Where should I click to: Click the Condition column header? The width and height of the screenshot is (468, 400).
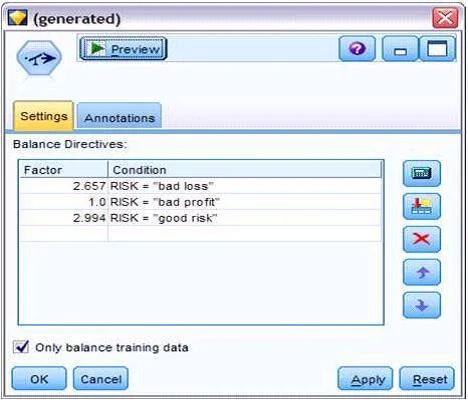245,170
